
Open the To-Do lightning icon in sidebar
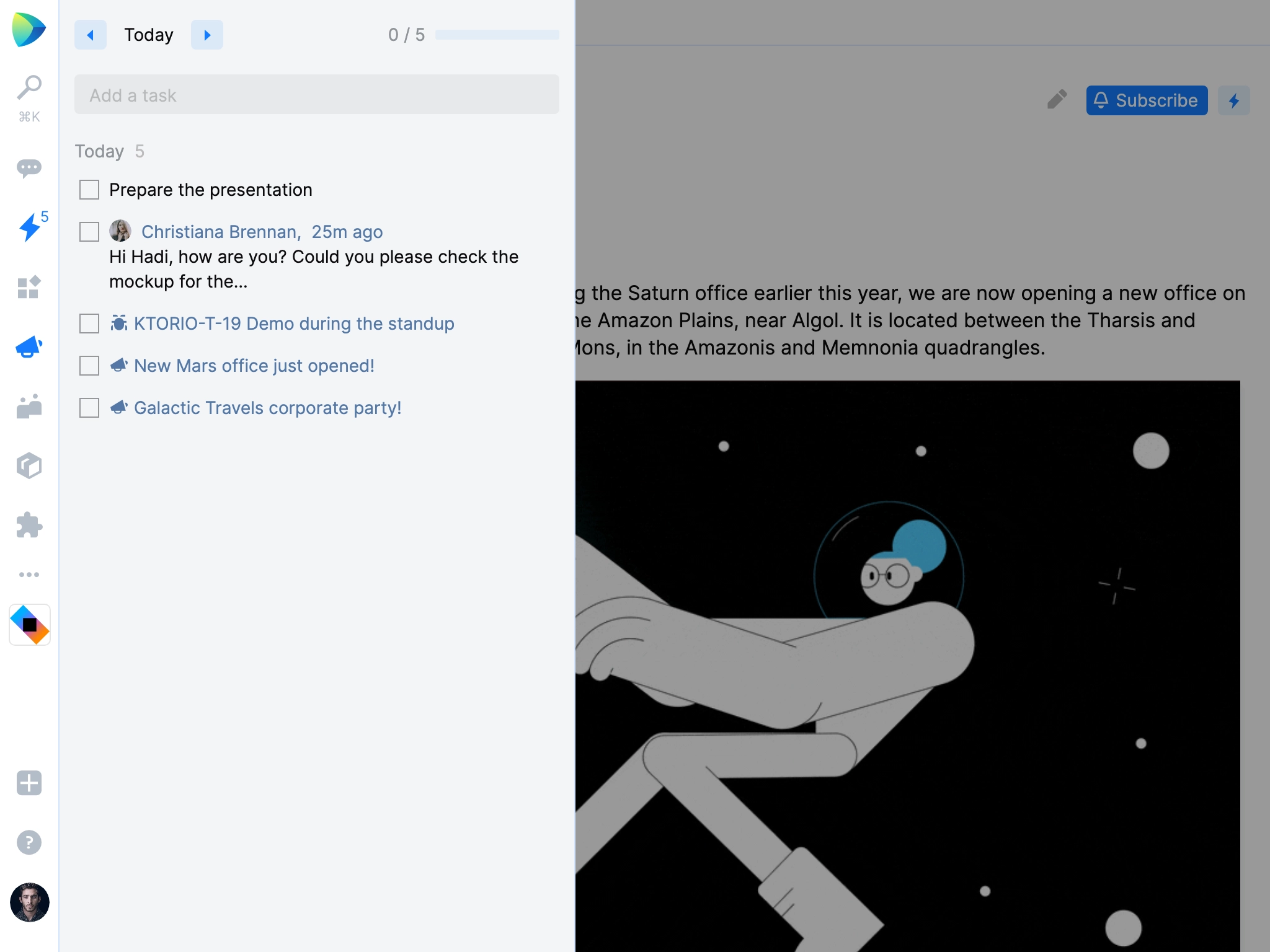point(29,227)
